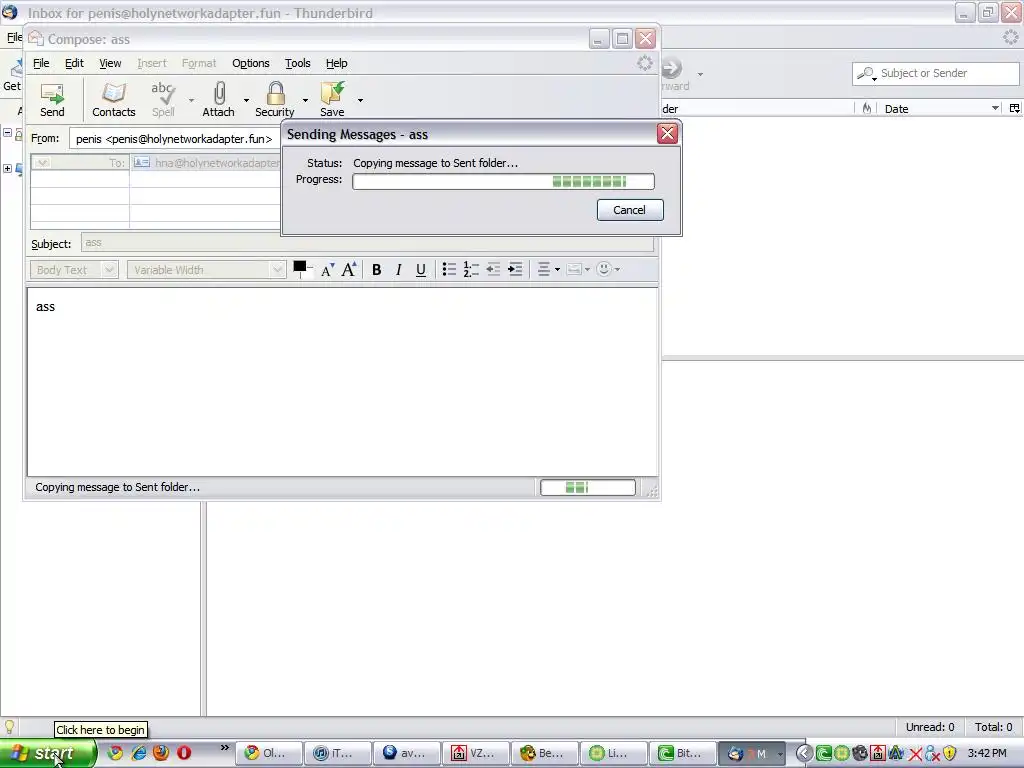1024x768 pixels.
Task: Apply numbered list formatting
Action: click(471, 269)
